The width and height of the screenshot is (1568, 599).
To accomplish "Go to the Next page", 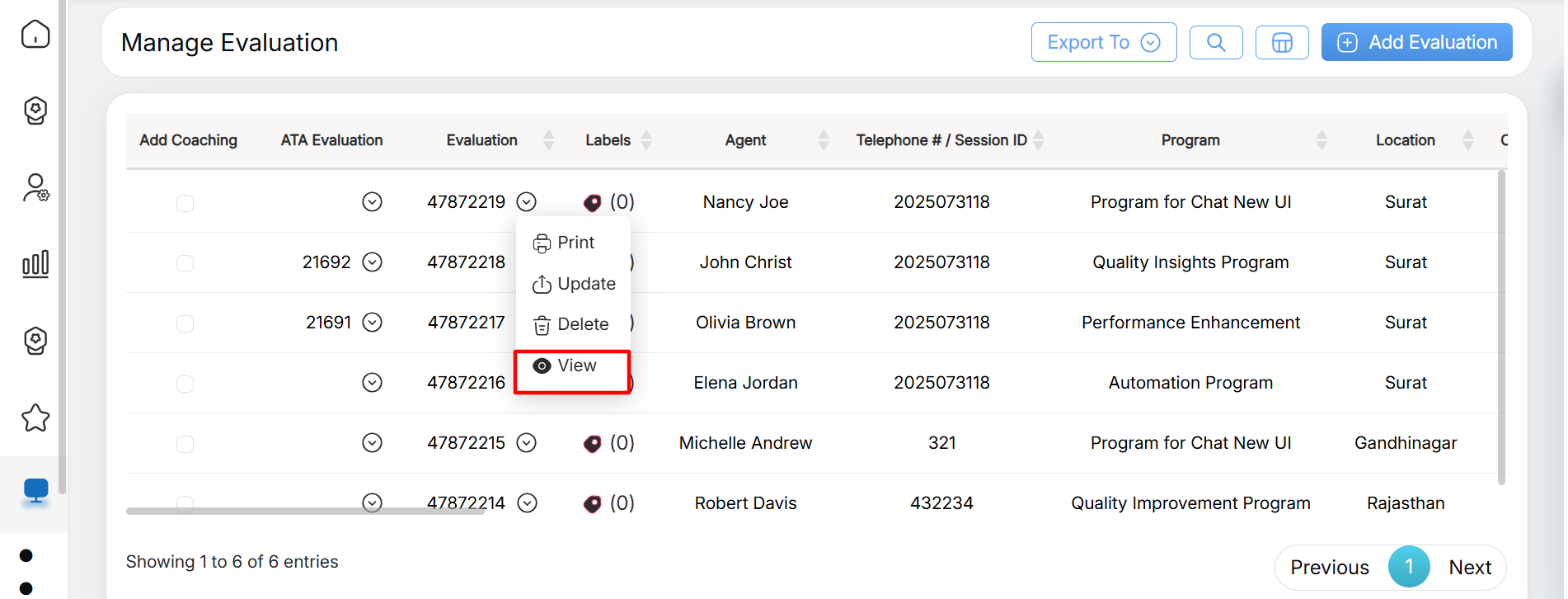I will pos(1469,567).
